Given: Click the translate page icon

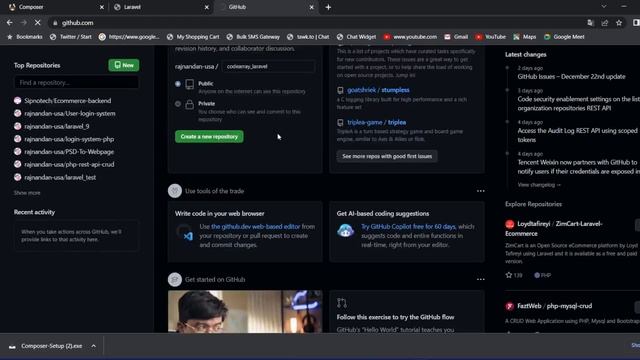Looking at the screenshot, I should click(x=590, y=23).
